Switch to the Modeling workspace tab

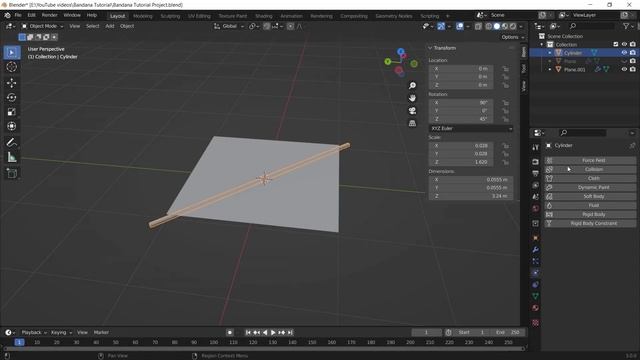pos(142,16)
